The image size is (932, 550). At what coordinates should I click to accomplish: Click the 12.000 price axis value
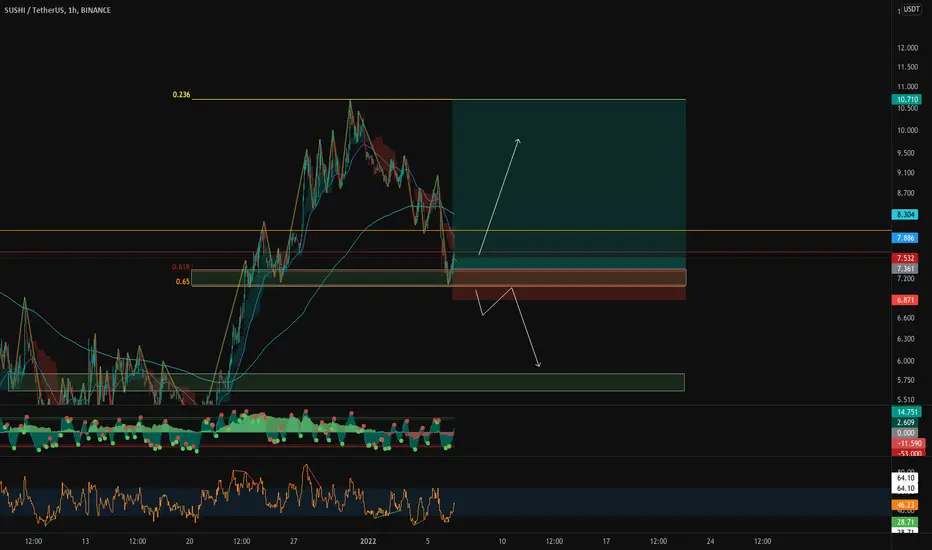click(907, 48)
